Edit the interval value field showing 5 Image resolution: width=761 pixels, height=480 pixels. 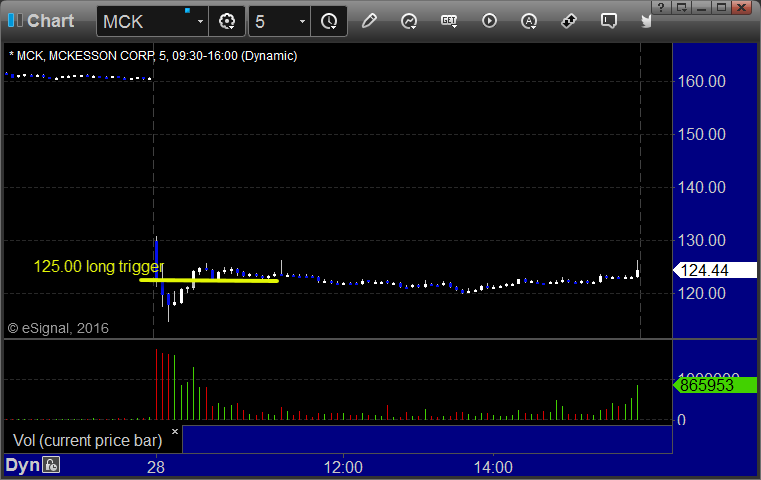coord(273,21)
